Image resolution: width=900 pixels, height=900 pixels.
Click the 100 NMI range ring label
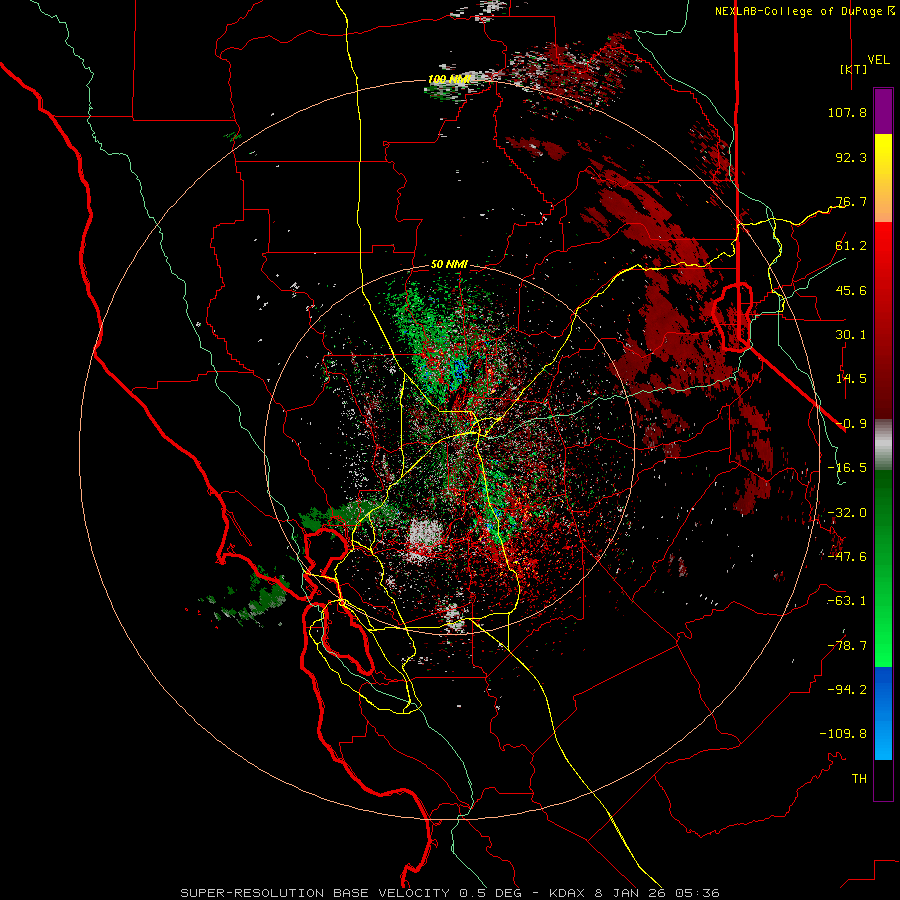pyautogui.click(x=449, y=79)
